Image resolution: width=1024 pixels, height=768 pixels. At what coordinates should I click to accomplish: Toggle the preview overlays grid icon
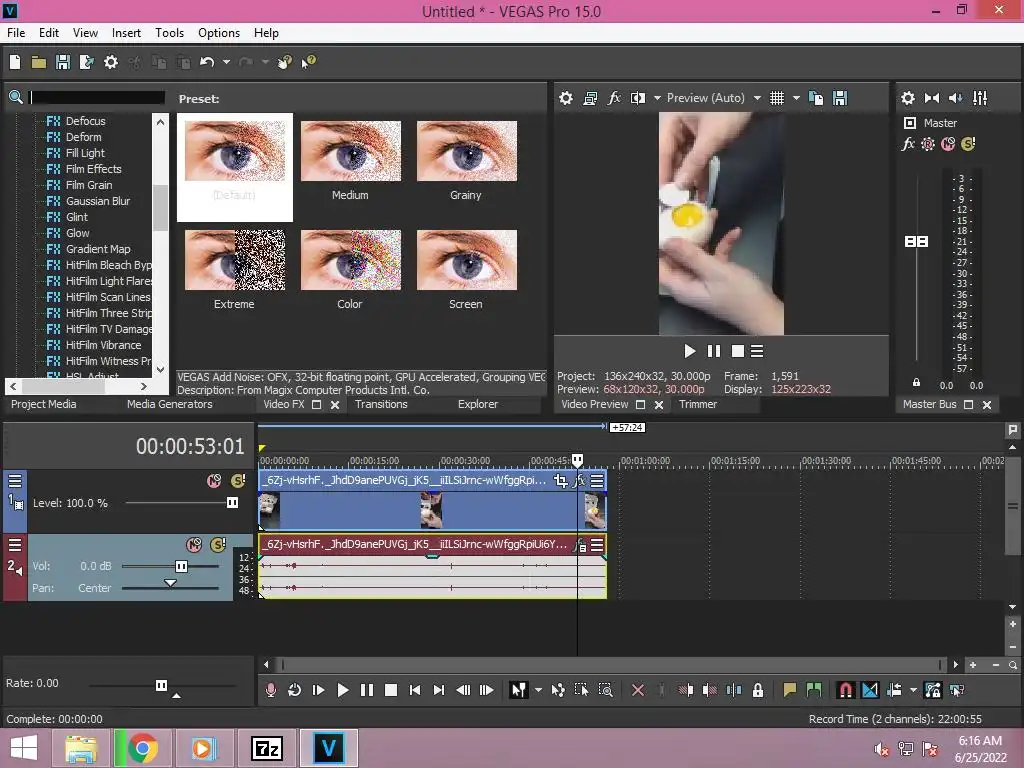pyautogui.click(x=776, y=98)
